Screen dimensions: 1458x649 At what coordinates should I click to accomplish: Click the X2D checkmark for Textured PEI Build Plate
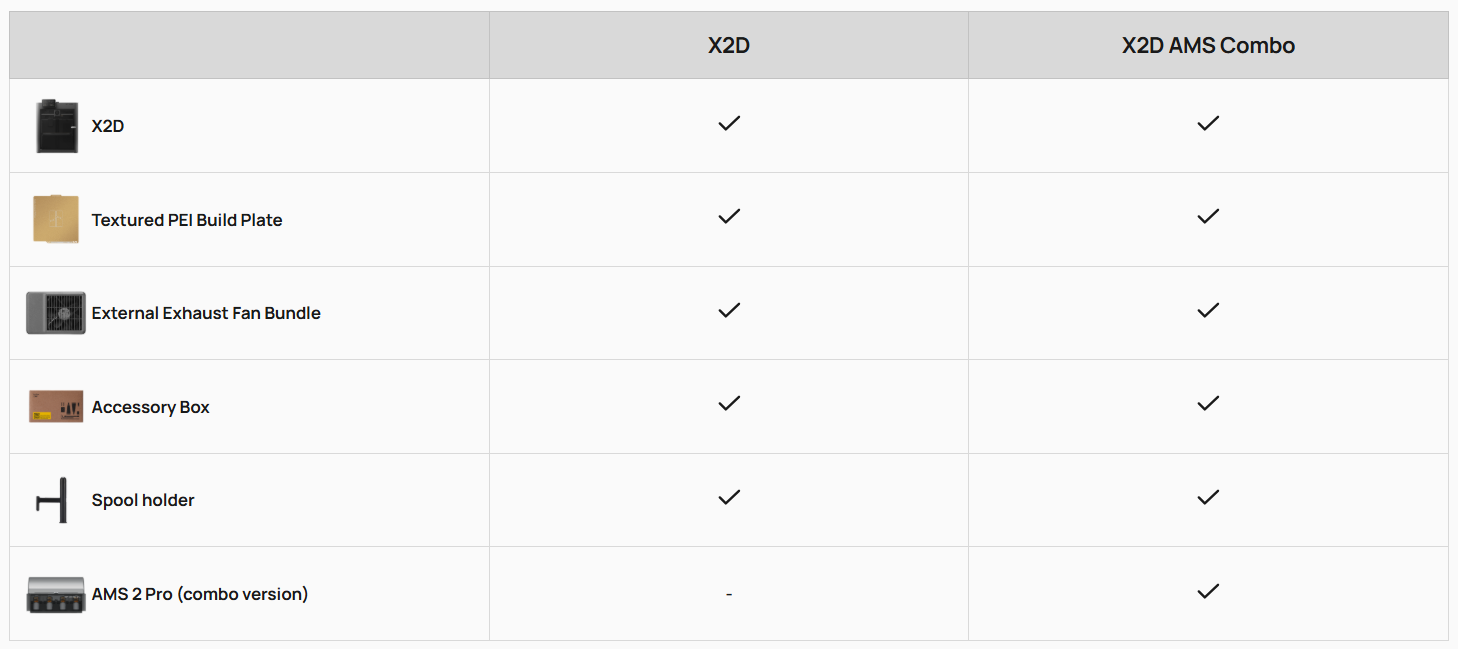pyautogui.click(x=729, y=217)
